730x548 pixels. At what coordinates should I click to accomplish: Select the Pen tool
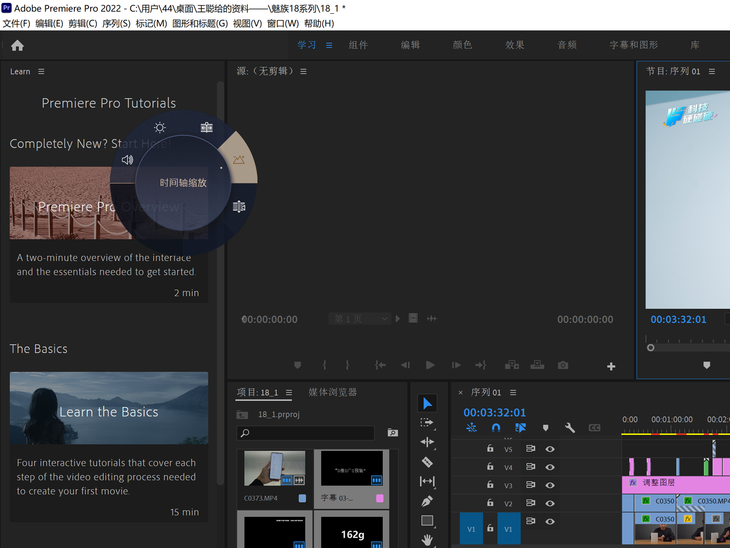(x=427, y=500)
